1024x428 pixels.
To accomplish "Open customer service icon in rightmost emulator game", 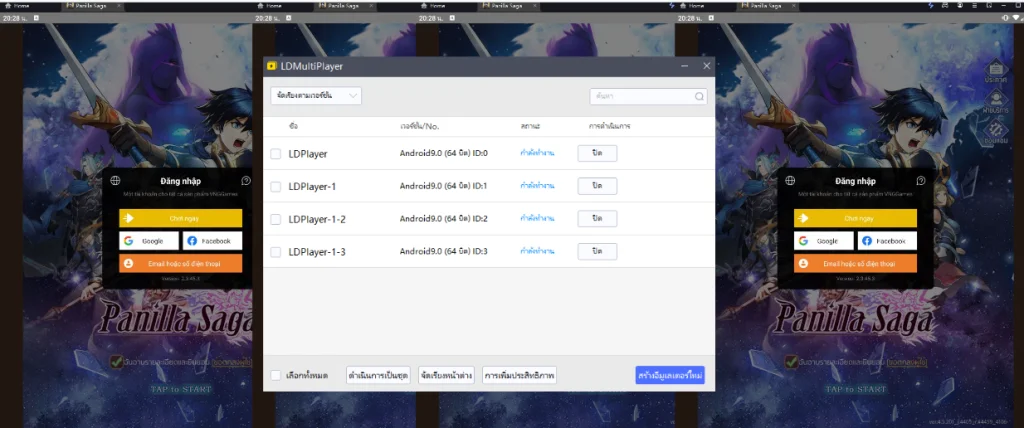I will click(995, 102).
